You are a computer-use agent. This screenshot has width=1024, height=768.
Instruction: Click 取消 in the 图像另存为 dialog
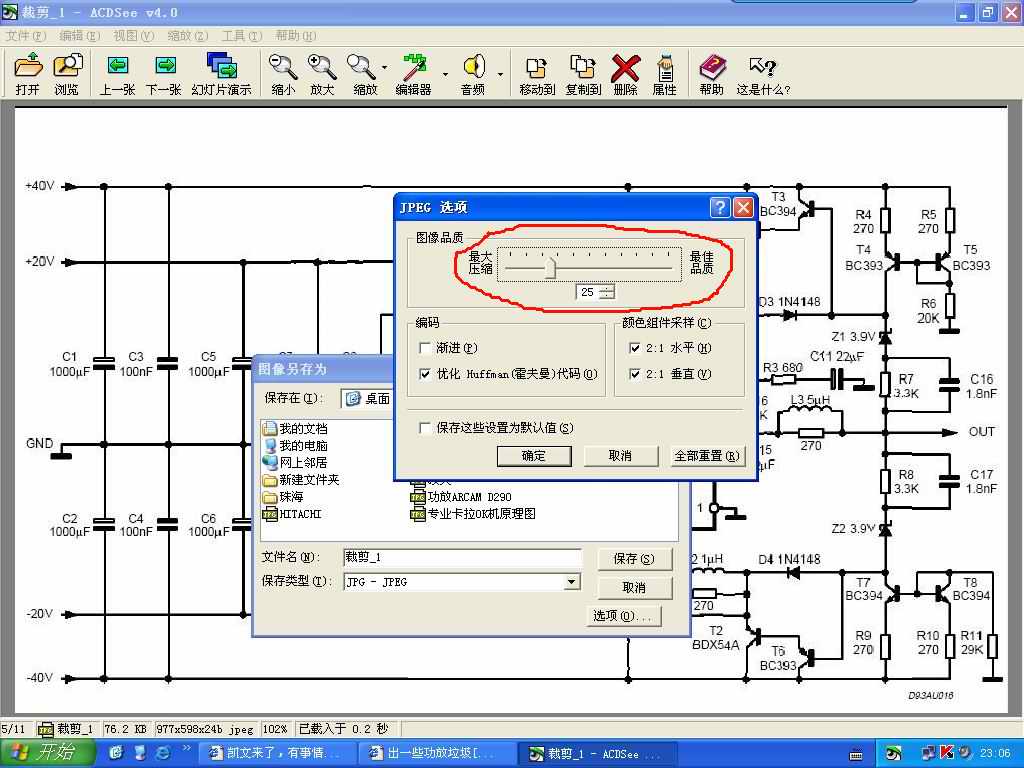[x=634, y=588]
